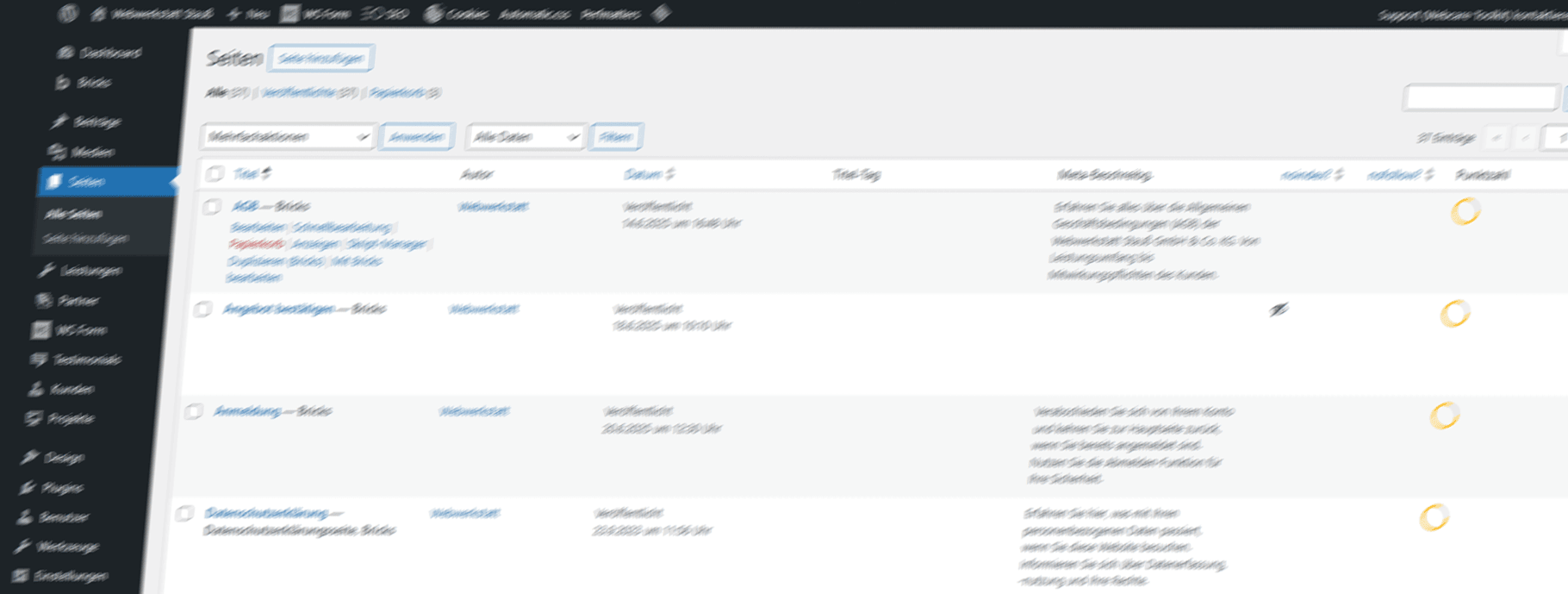Open WS Form in the sidebar
Screen dimensions: 1568x594
tap(69, 330)
